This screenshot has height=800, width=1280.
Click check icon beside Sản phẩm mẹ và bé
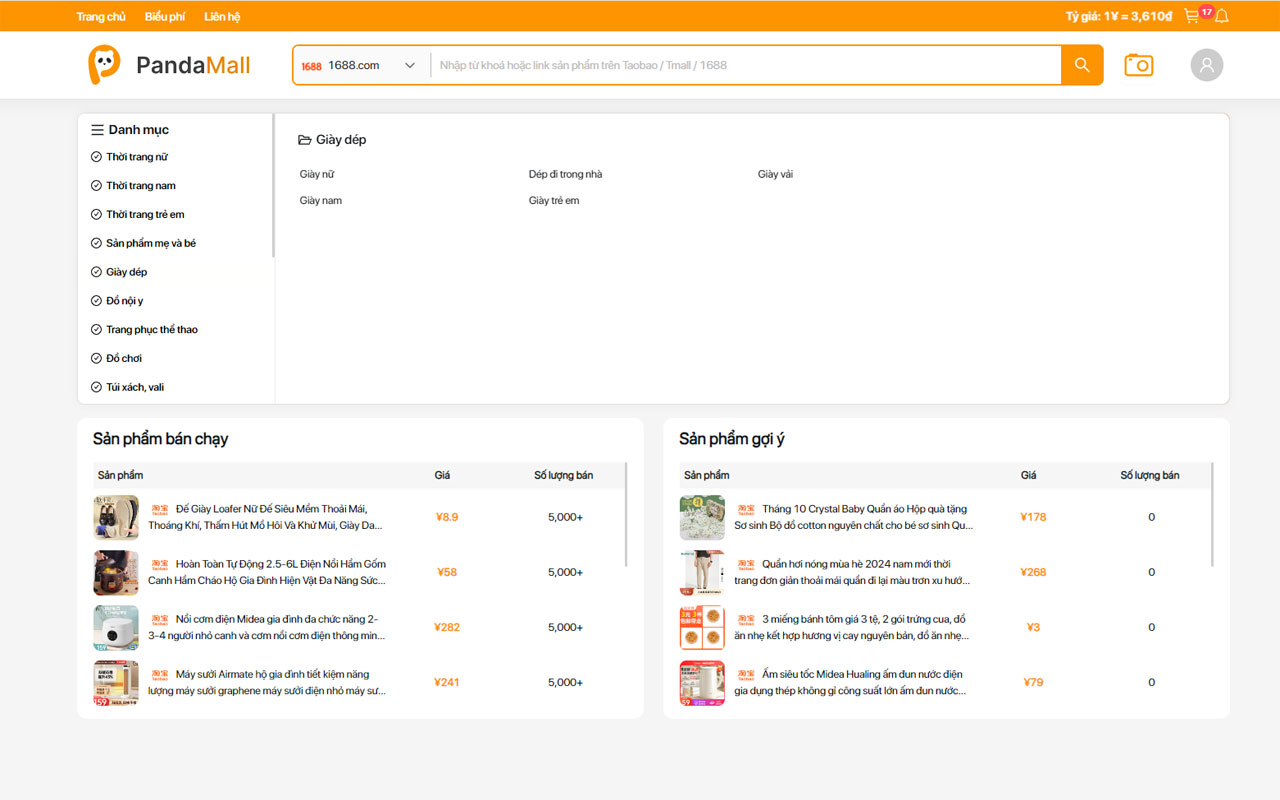(x=97, y=244)
